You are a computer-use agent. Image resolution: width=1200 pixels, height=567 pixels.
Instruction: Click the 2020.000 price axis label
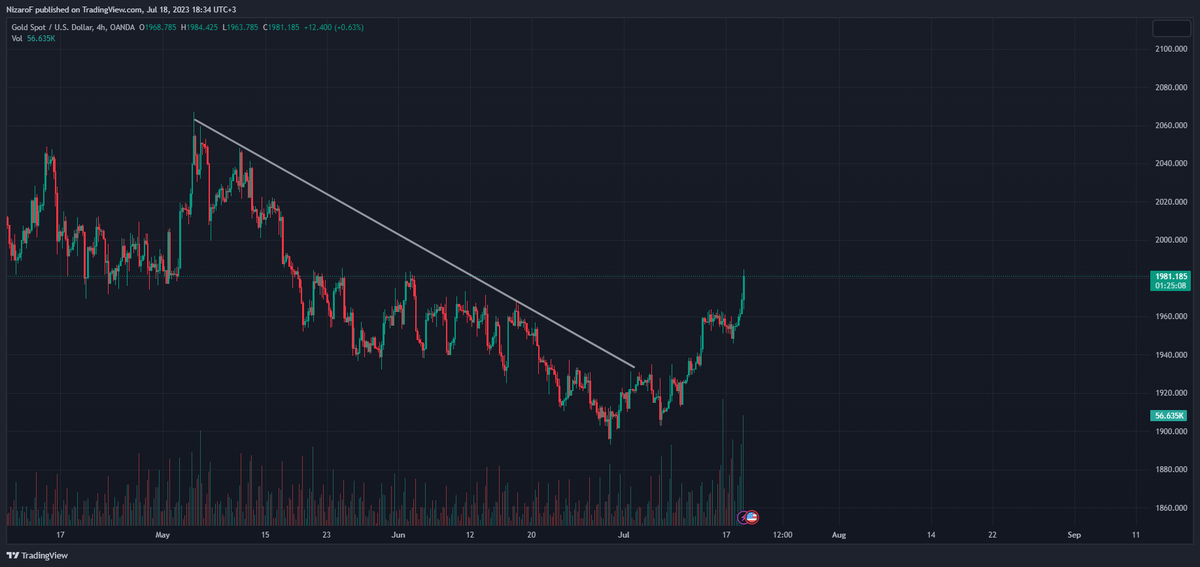click(x=1170, y=202)
